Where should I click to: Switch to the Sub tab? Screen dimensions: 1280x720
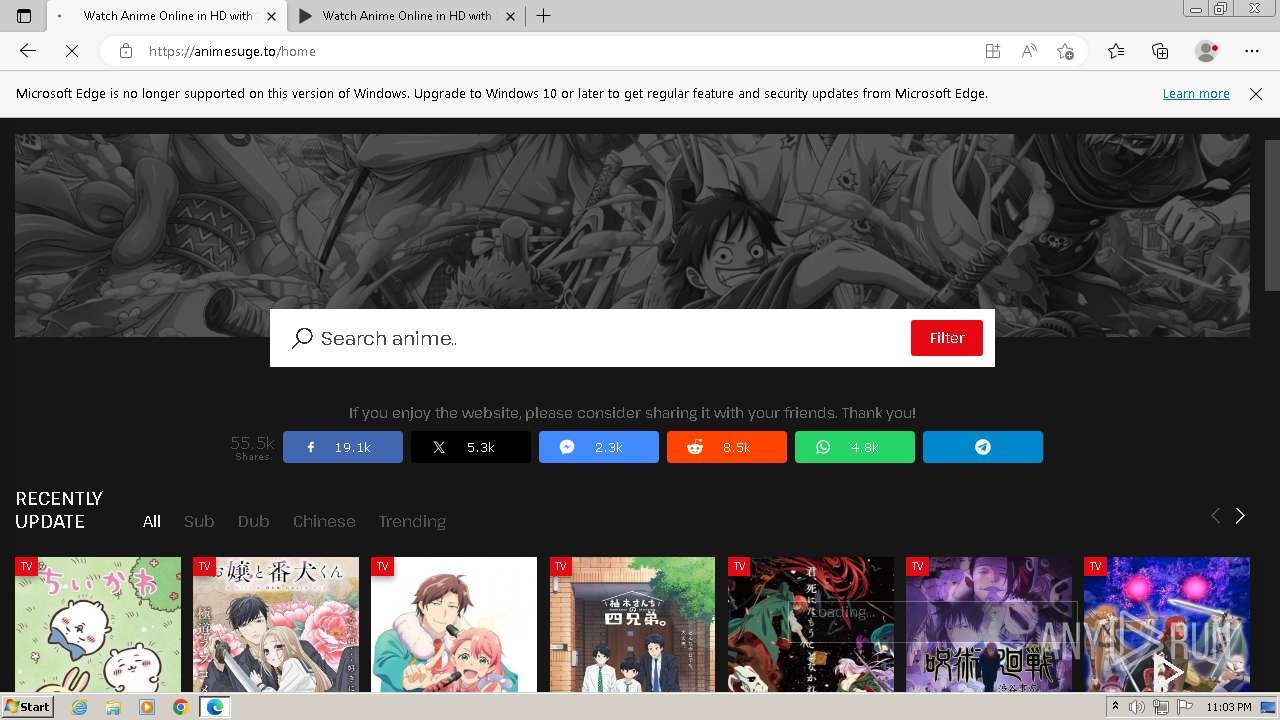[x=199, y=521]
